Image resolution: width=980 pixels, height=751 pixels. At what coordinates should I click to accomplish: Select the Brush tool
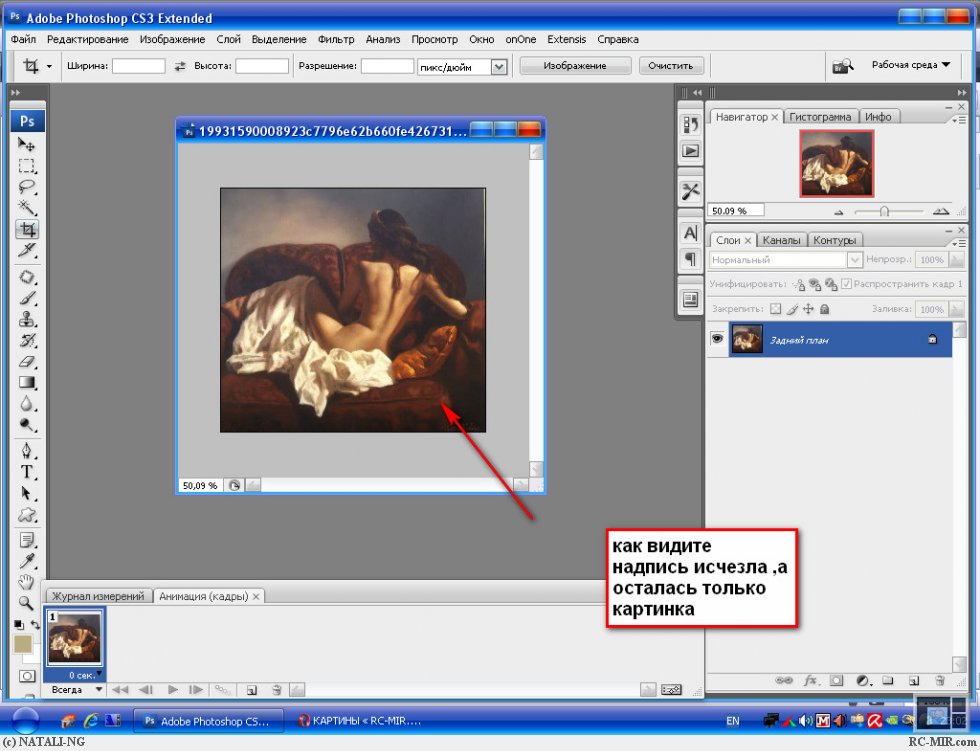coord(26,299)
